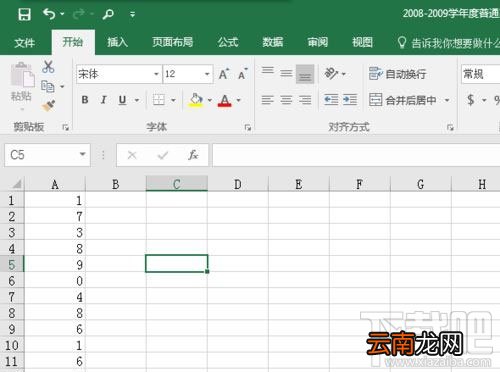
Task: Align text left
Action: point(268,100)
